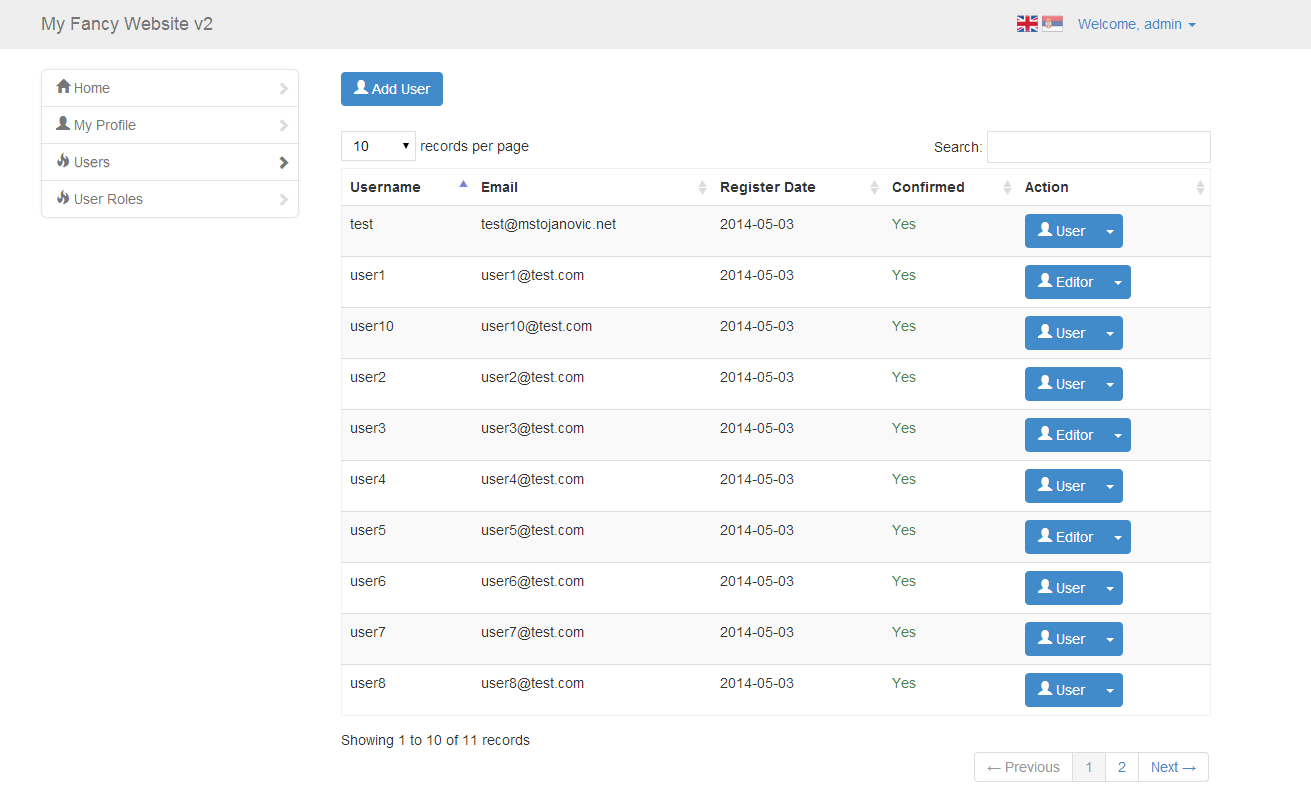Expand the Users sidebar item via its chevron

(x=282, y=162)
